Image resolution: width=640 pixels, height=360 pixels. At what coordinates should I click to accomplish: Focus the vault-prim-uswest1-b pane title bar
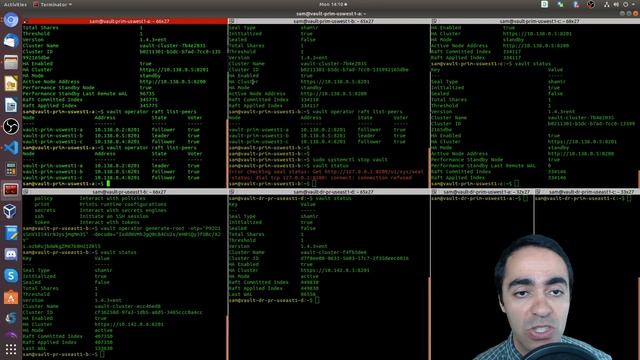pyautogui.click(x=329, y=21)
